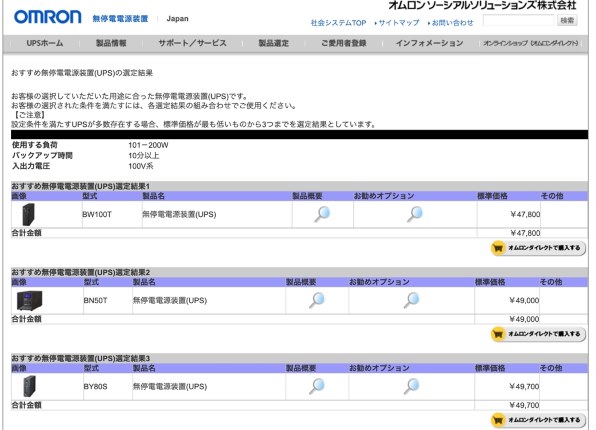The width and height of the screenshot is (596, 430).
Task: Open the サポート/サービス menu item
Action: tap(192, 43)
